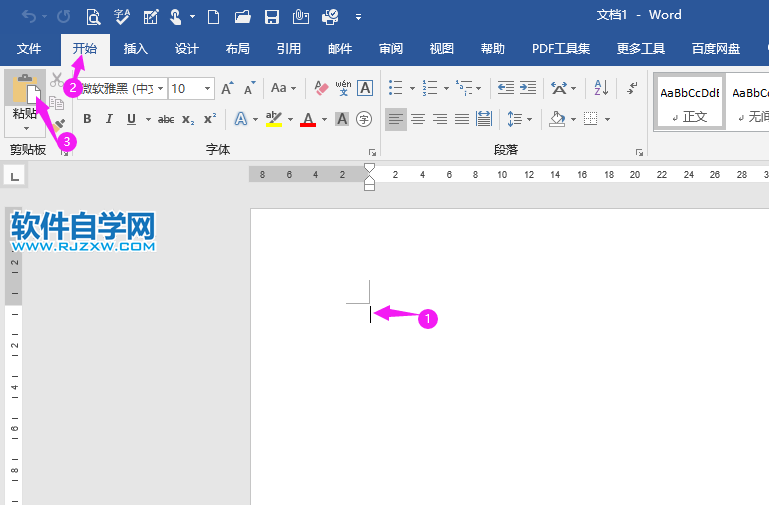
Task: Toggle Italic formatting
Action: (x=109, y=119)
